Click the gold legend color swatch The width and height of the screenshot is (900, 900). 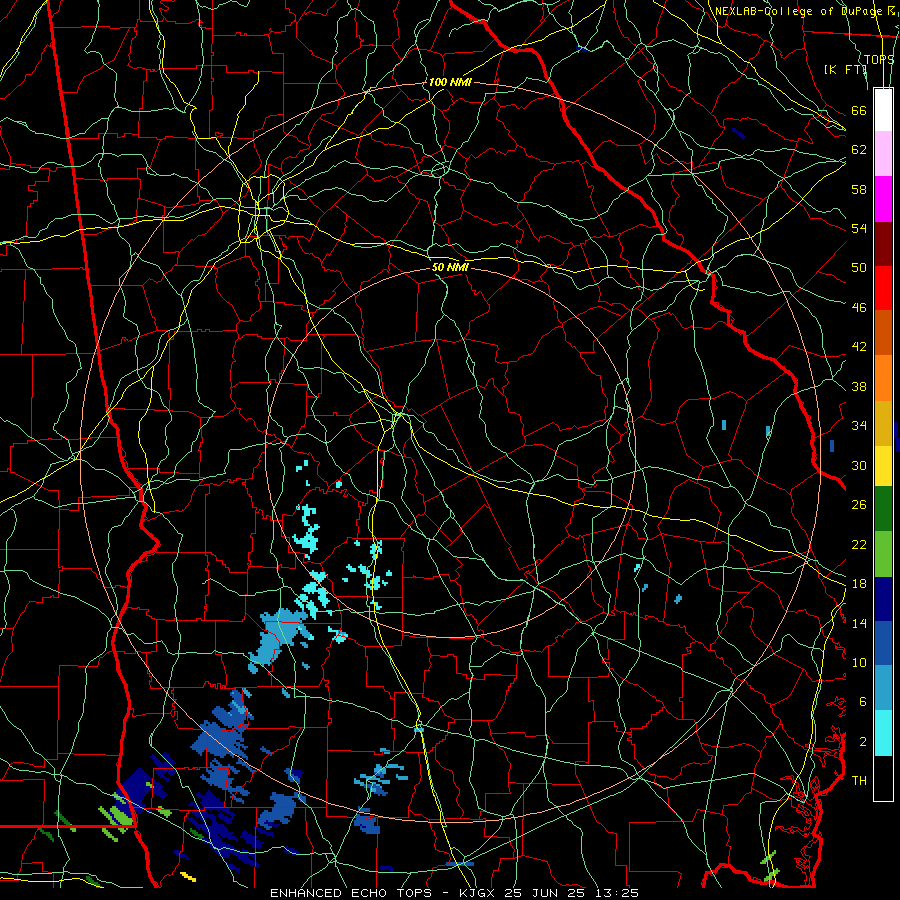coord(883,423)
